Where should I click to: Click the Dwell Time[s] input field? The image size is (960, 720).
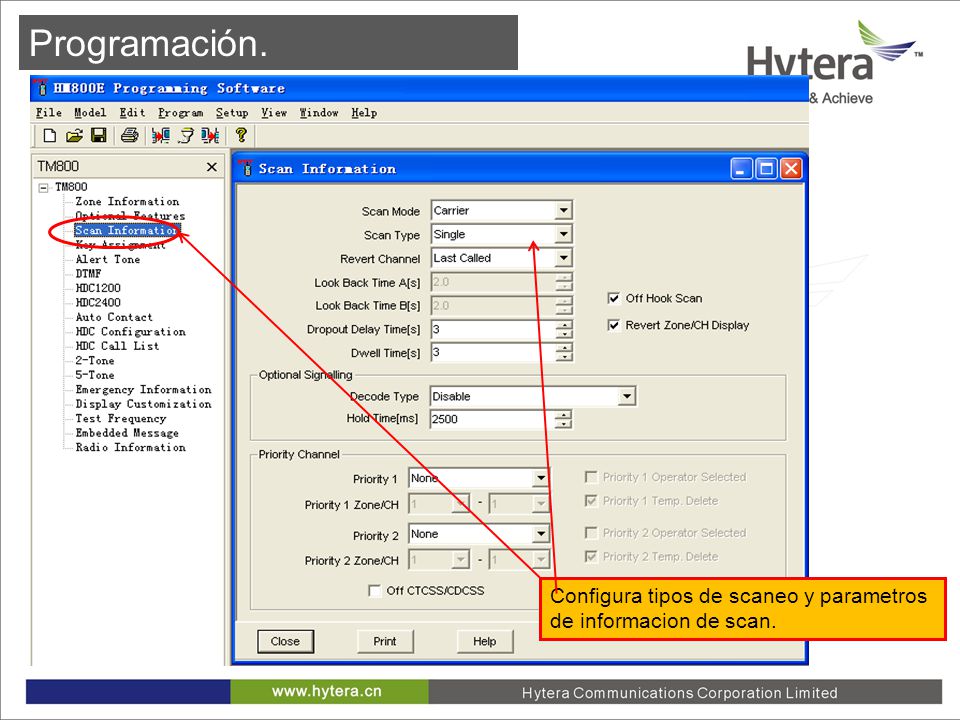[x=493, y=352]
